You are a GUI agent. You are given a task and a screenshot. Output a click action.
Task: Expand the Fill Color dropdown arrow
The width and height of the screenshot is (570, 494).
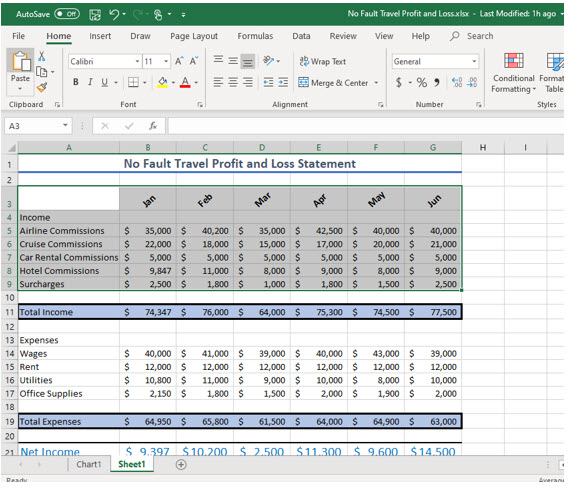[173, 83]
